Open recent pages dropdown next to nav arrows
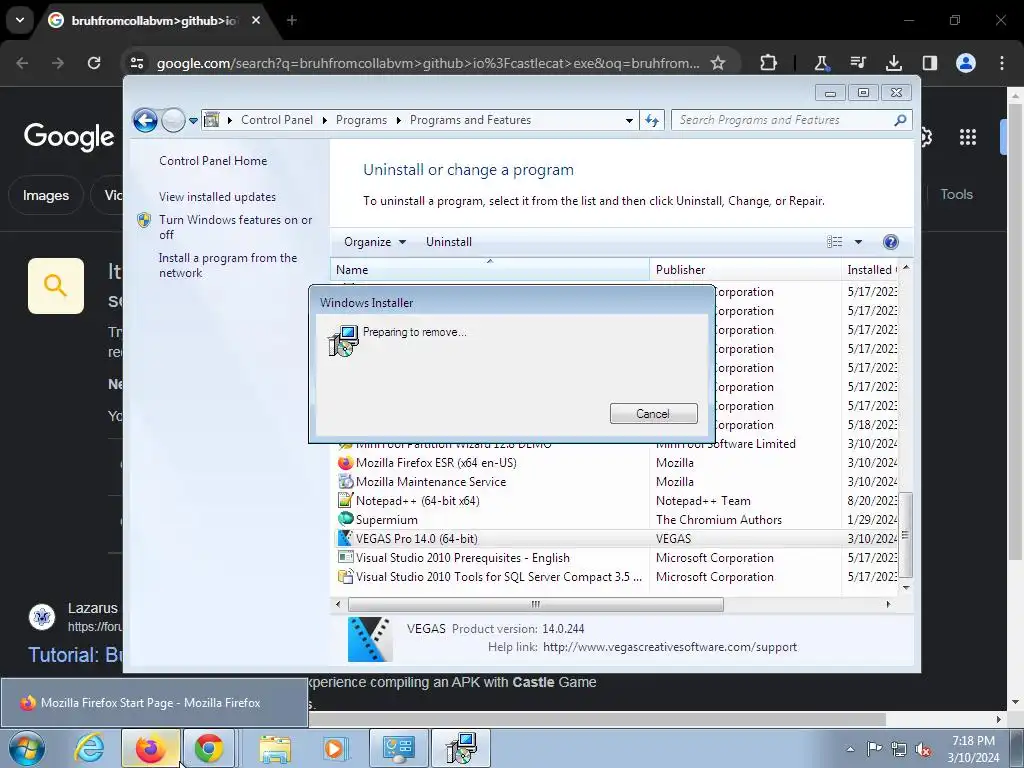Viewport: 1024px width, 768px height. (193, 121)
